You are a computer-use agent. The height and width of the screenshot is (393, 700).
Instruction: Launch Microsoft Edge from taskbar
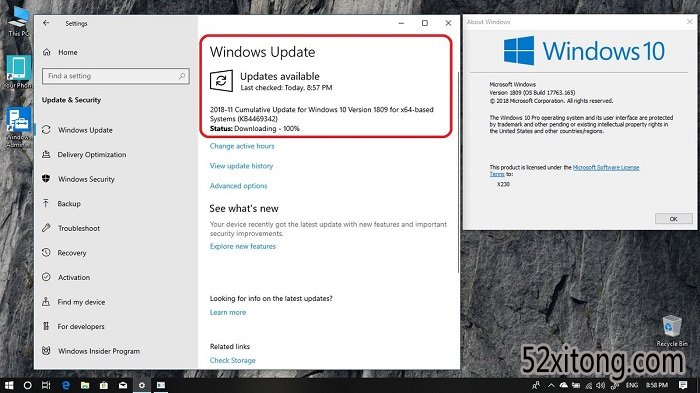(x=66, y=385)
